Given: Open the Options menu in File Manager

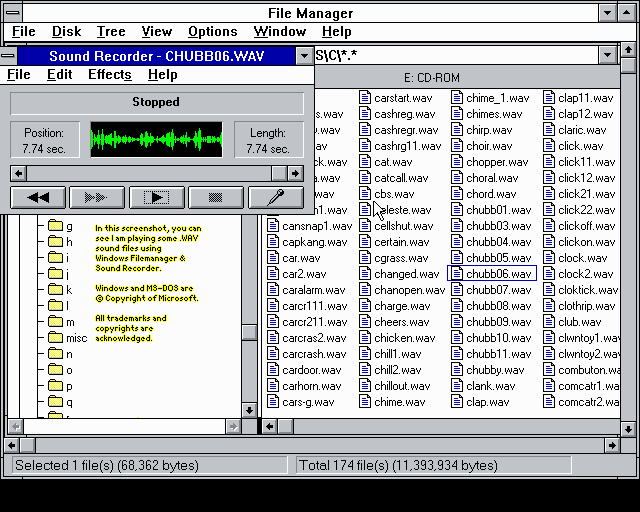Looking at the screenshot, I should pyautogui.click(x=212, y=32).
